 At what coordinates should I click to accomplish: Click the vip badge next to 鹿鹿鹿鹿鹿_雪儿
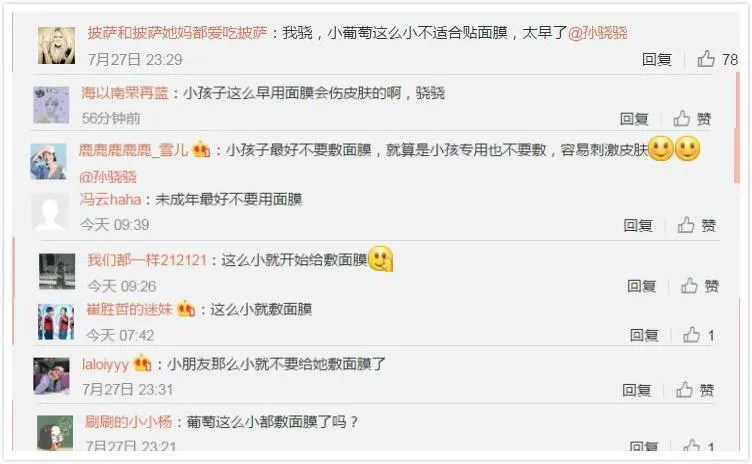pyautogui.click(x=201, y=150)
